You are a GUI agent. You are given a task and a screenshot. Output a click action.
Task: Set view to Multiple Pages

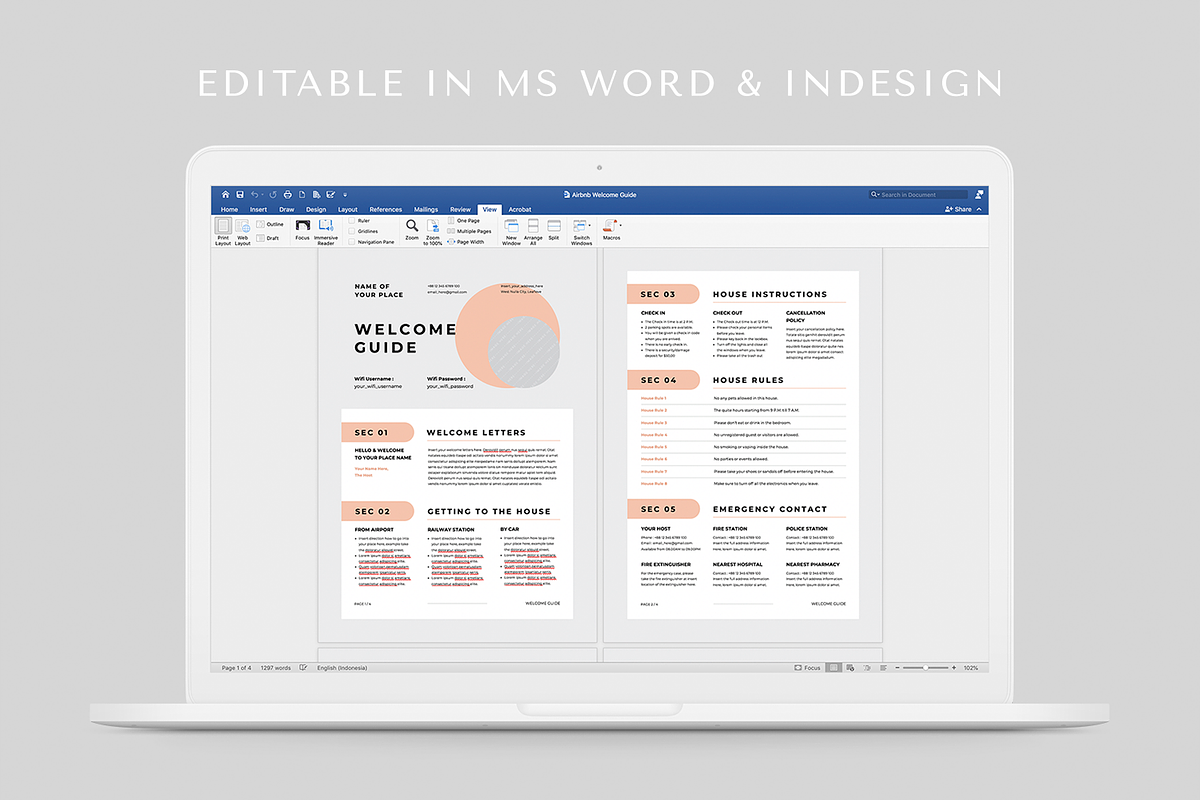(468, 231)
